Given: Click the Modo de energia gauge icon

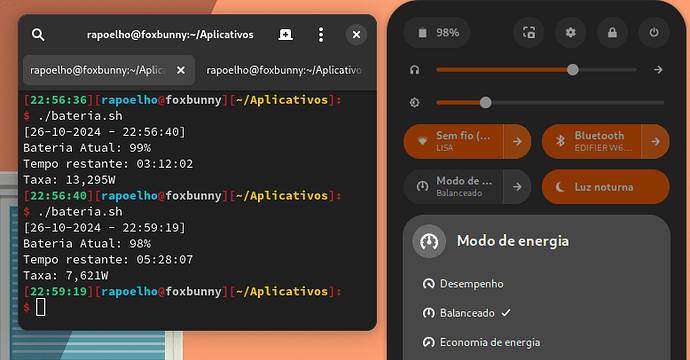Looking at the screenshot, I should point(429,241).
